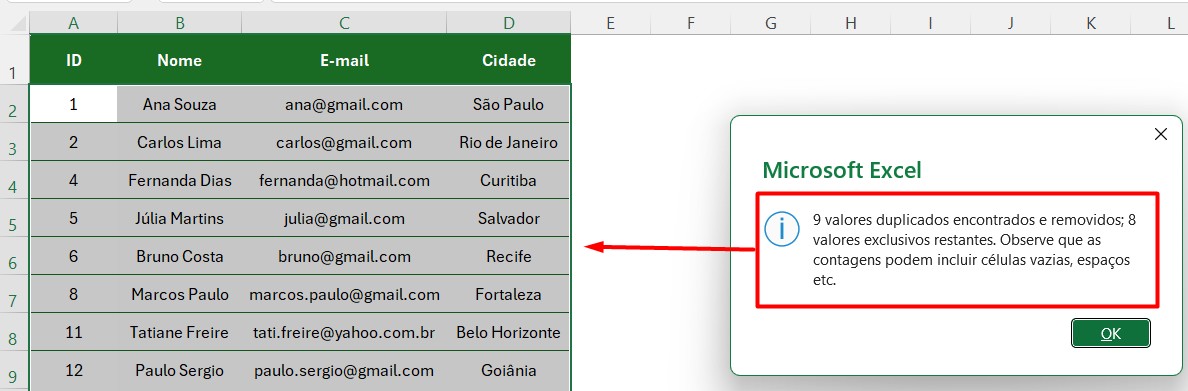
Task: Select ID cell containing 6
Action: [x=73, y=256]
